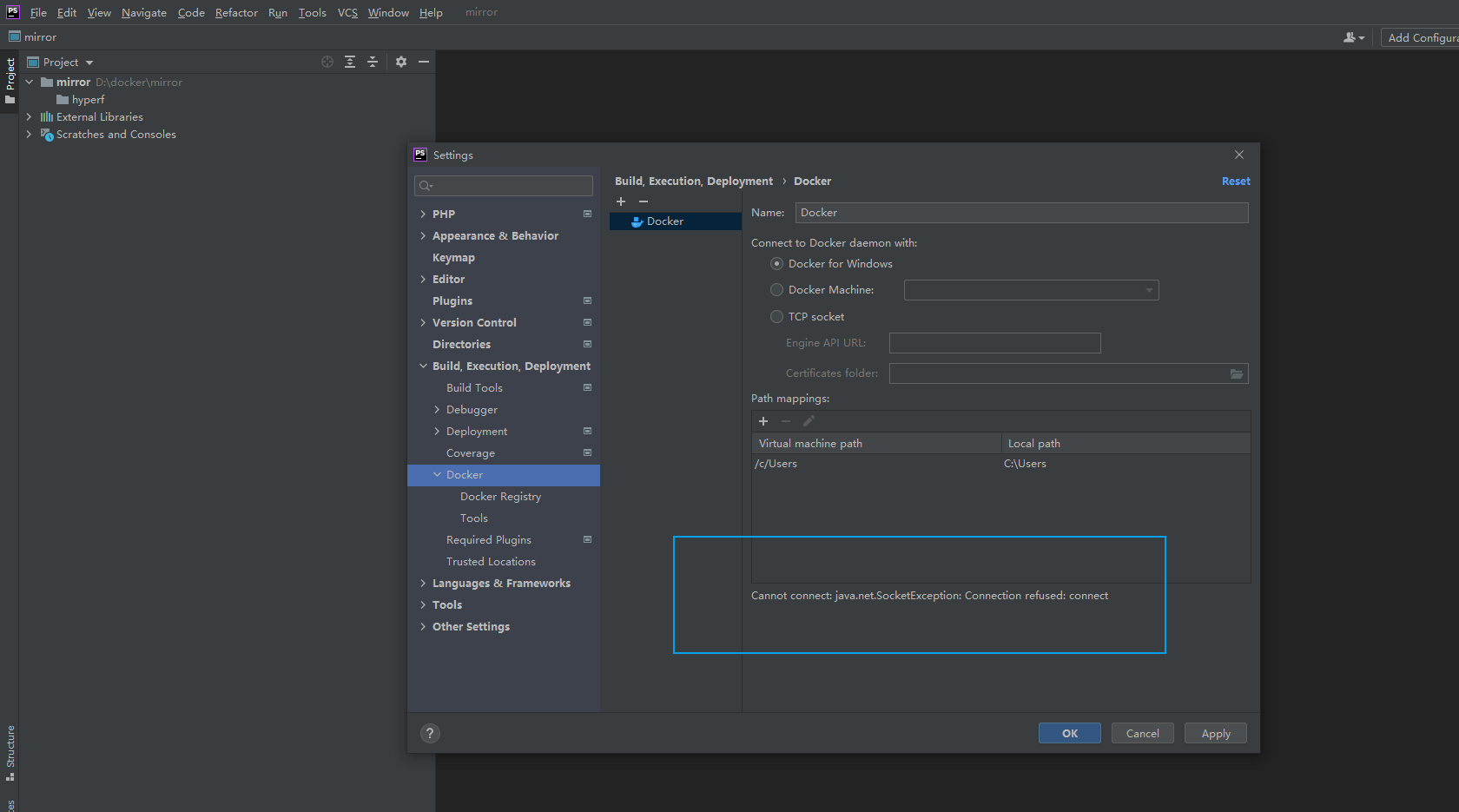This screenshot has width=1459, height=812.
Task: Click the Virtual machine path column header
Action: point(876,443)
